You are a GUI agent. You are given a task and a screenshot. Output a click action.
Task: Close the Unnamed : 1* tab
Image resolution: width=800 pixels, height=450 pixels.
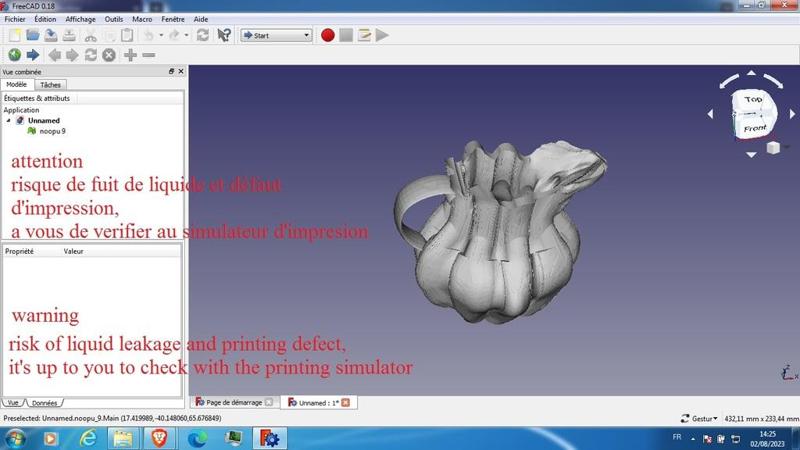point(346,403)
